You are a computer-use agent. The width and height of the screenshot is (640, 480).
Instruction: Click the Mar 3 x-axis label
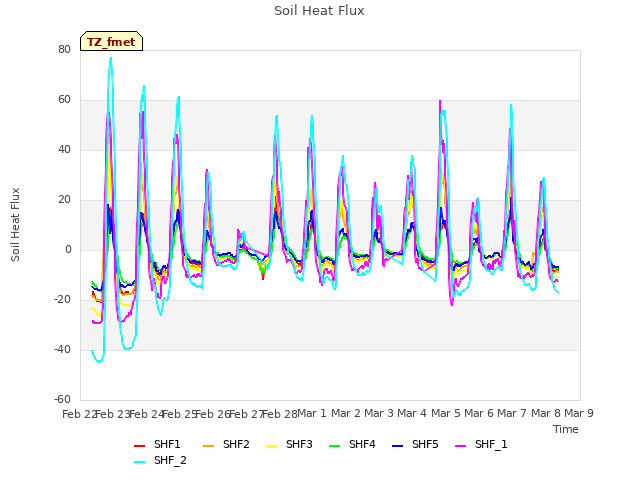tap(379, 413)
